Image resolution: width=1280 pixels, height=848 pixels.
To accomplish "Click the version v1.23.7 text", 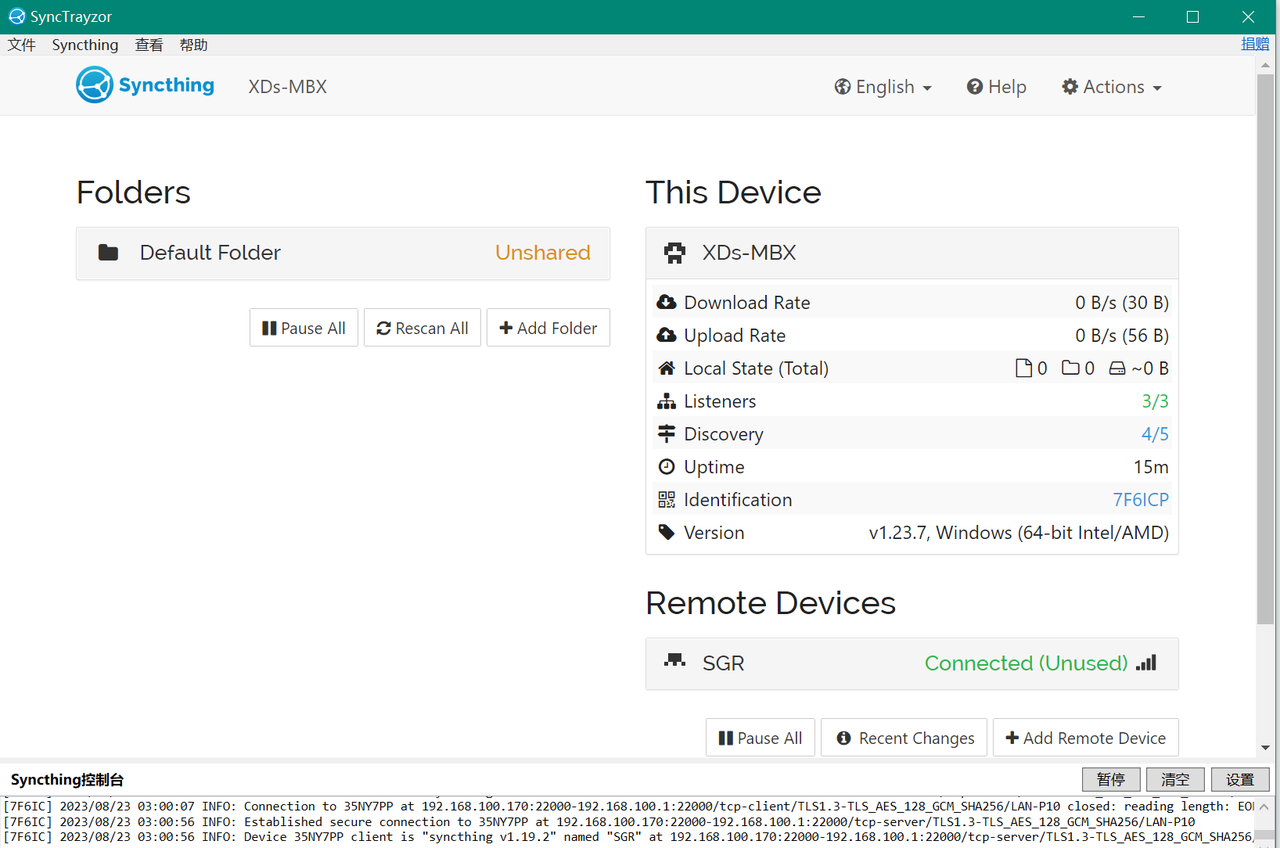I will pos(1019,533).
